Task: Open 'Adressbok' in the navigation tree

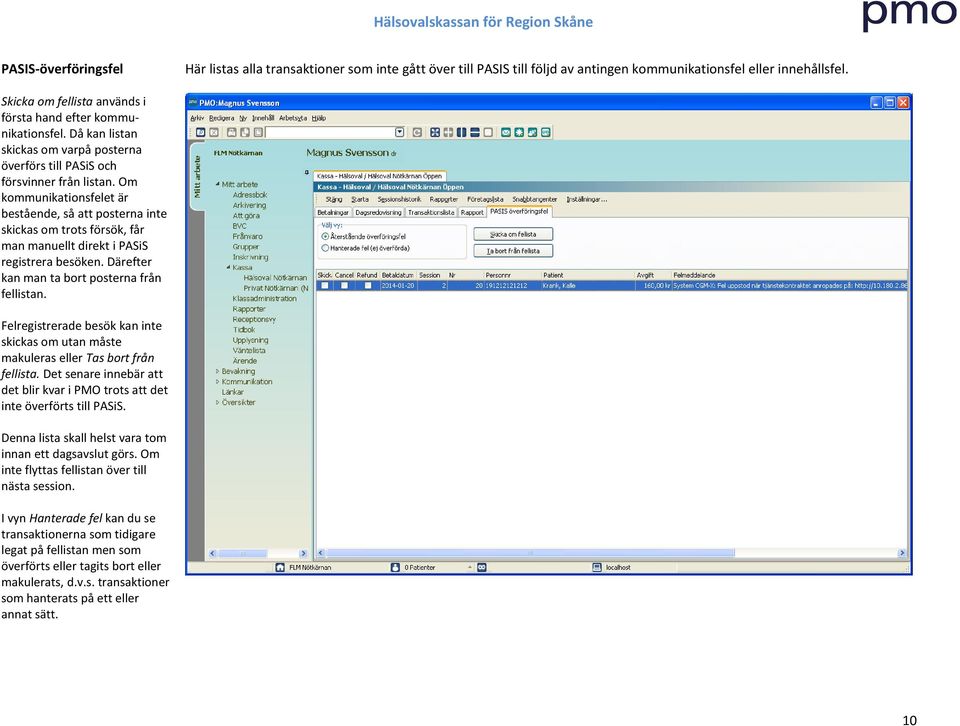Action: click(250, 195)
